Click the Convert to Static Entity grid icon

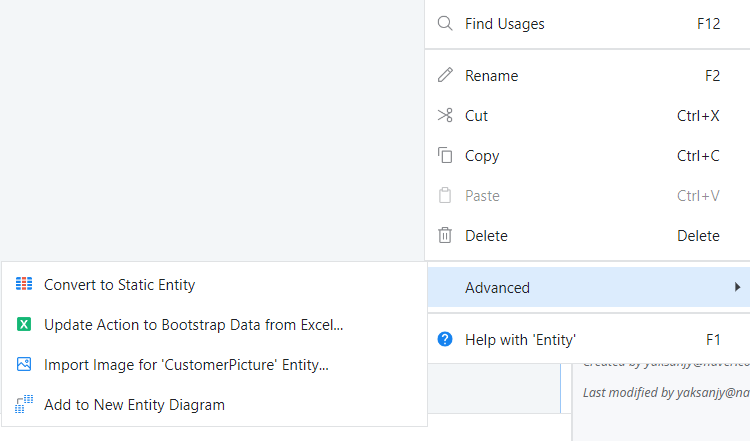tap(24, 285)
